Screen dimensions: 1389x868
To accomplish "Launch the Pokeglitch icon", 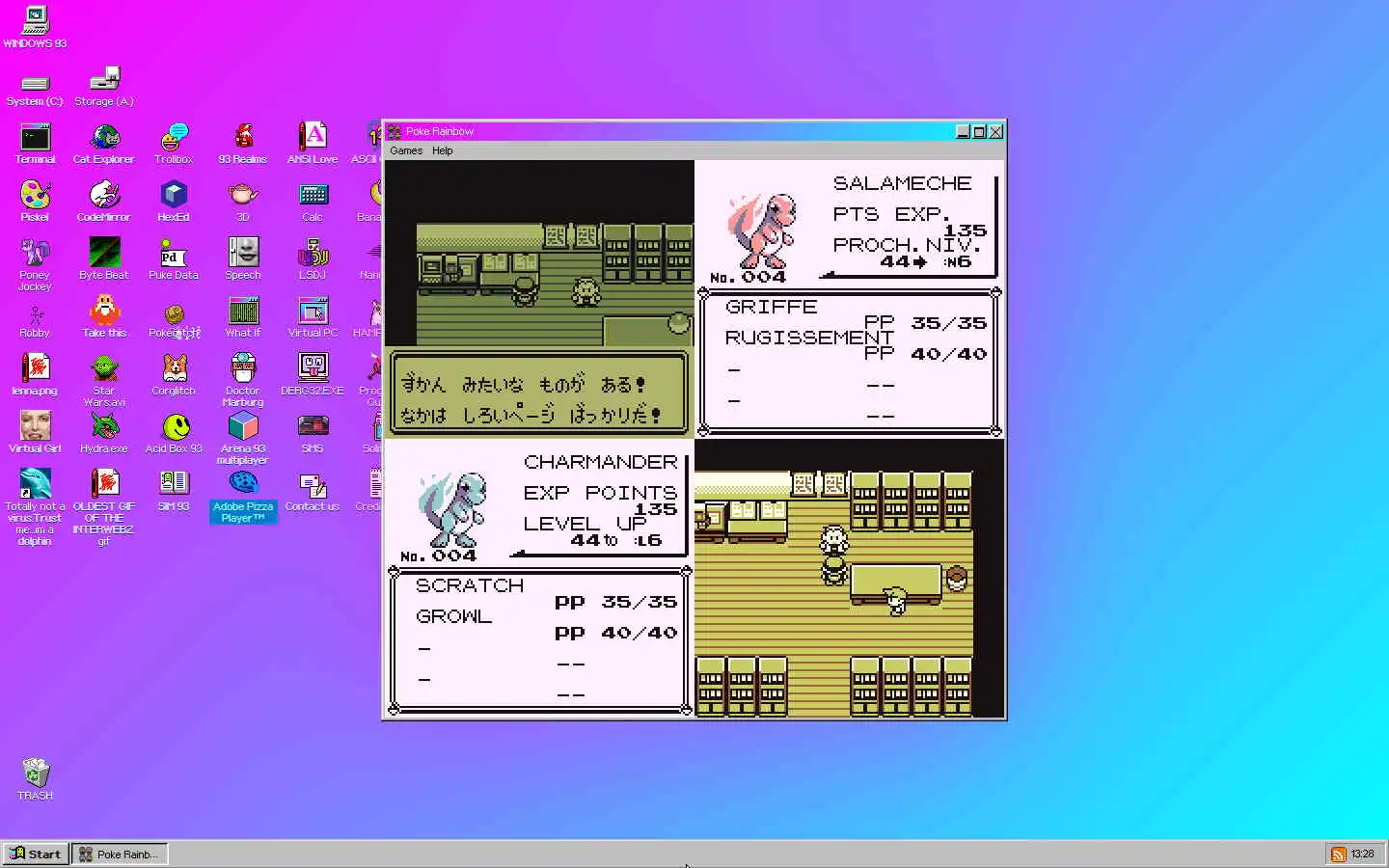I will (x=174, y=321).
